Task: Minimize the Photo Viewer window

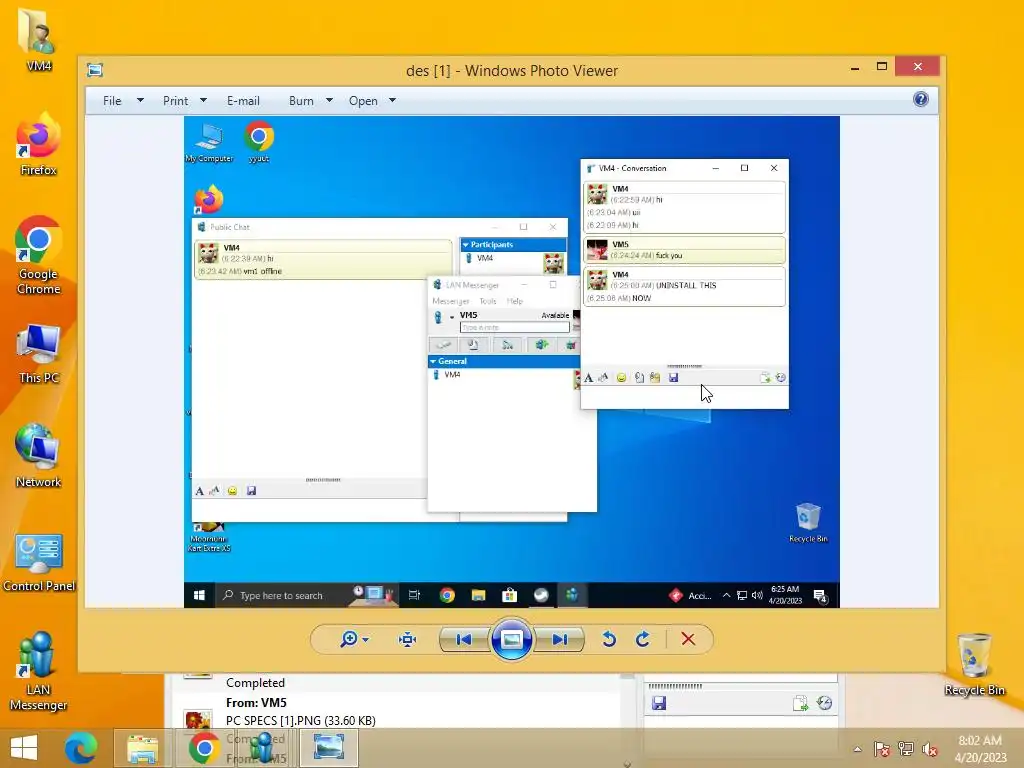Action: click(855, 67)
